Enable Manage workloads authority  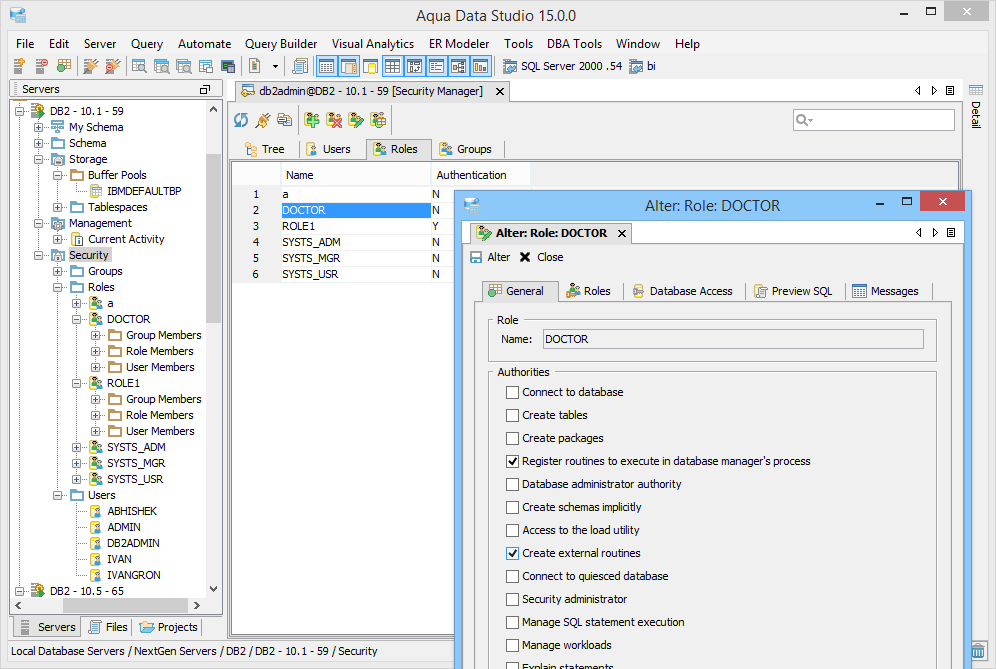click(512, 645)
